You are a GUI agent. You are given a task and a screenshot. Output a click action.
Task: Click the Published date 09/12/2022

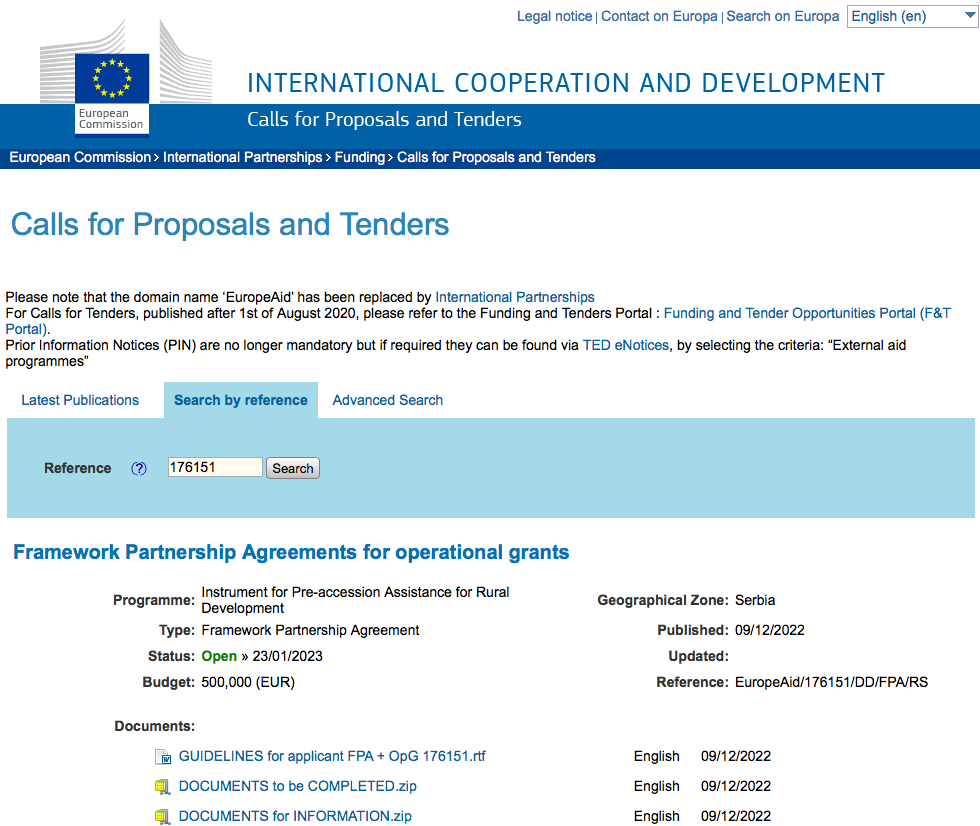[x=769, y=630]
